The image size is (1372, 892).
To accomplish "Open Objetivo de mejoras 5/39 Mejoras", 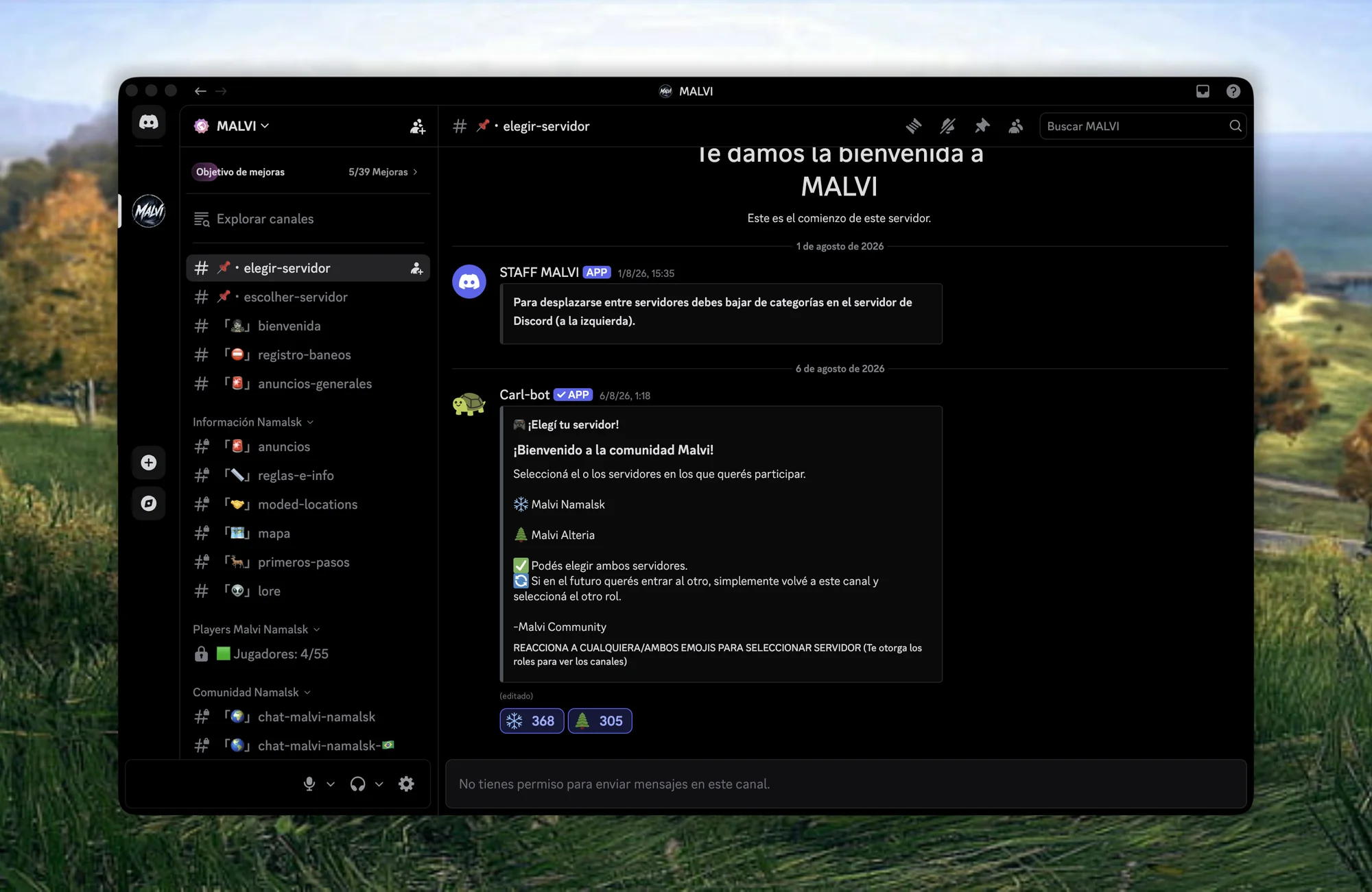I will click(x=307, y=172).
